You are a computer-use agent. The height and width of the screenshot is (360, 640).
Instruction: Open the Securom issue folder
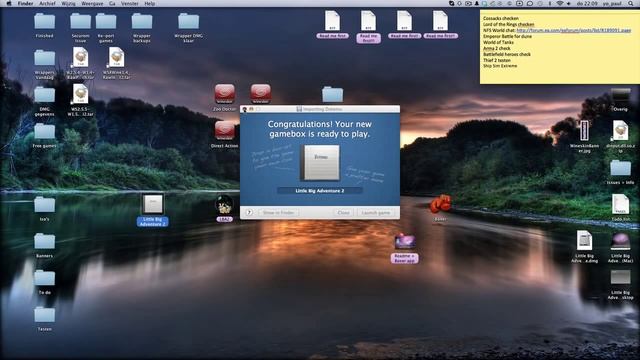80,21
